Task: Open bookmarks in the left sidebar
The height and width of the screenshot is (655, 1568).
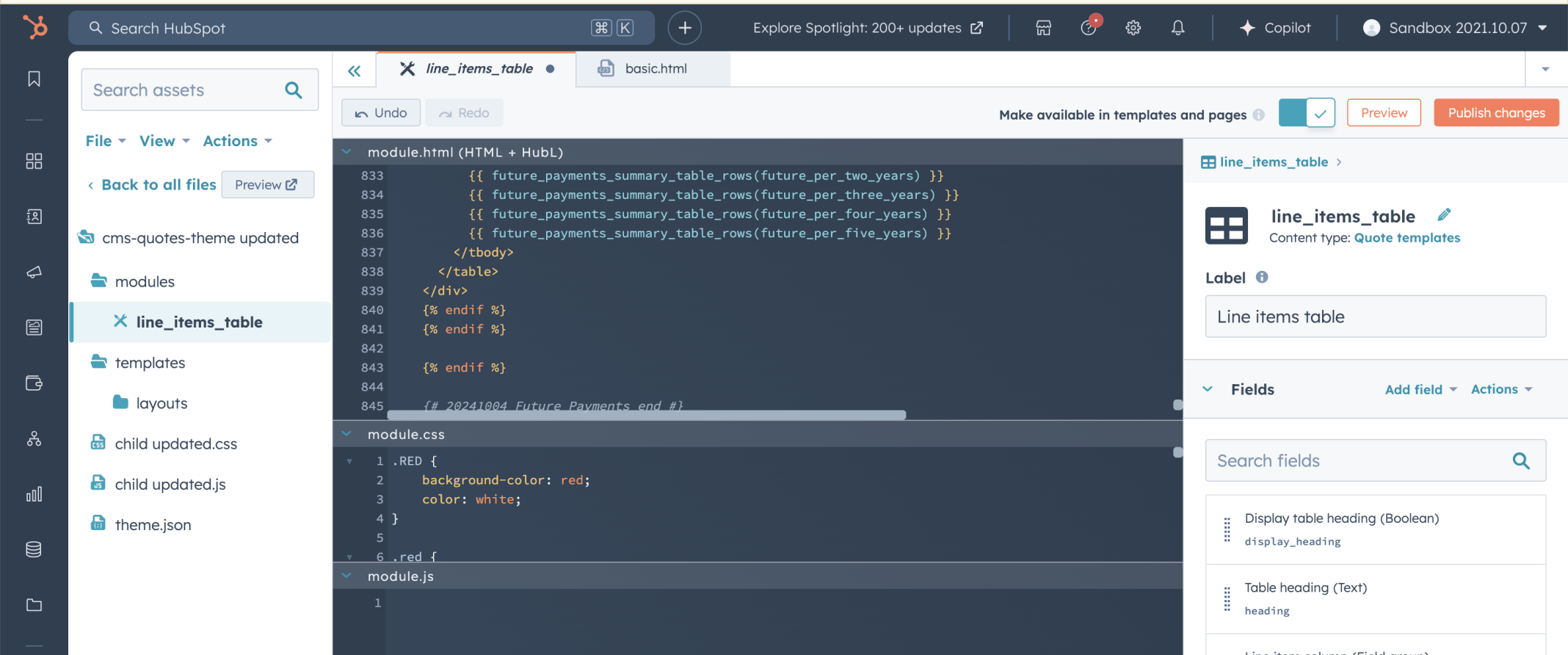Action: [34, 79]
